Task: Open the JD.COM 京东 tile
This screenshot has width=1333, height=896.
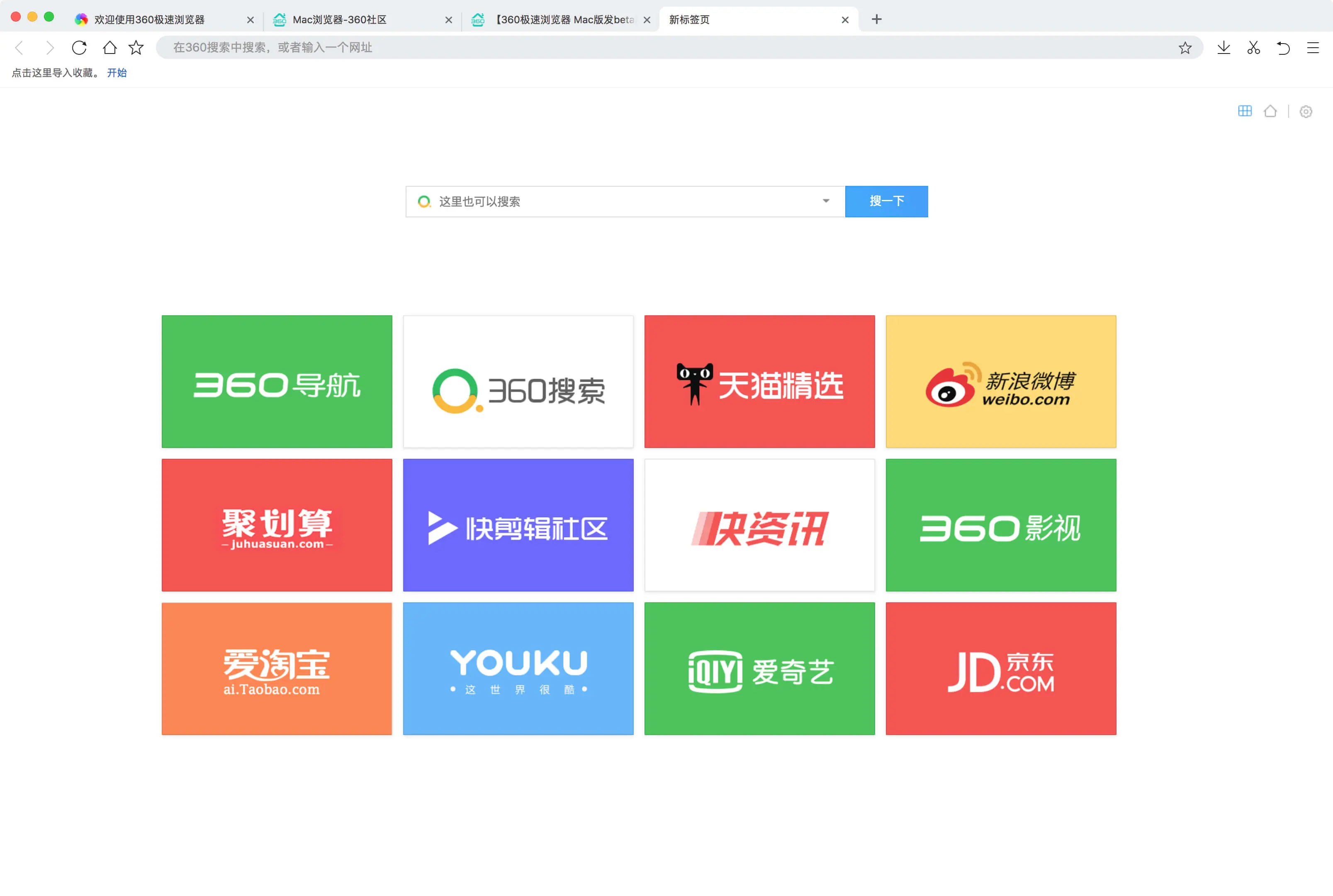Action: click(1000, 669)
